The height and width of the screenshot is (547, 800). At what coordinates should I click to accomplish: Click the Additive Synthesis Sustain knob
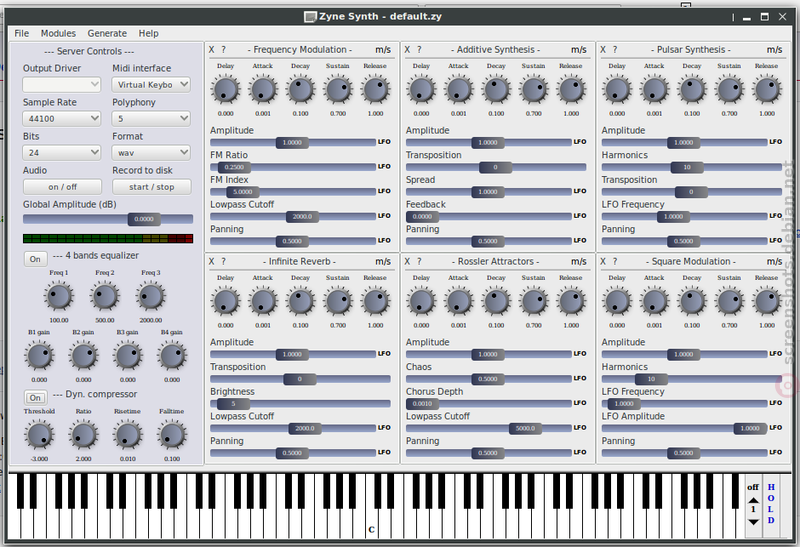click(534, 89)
